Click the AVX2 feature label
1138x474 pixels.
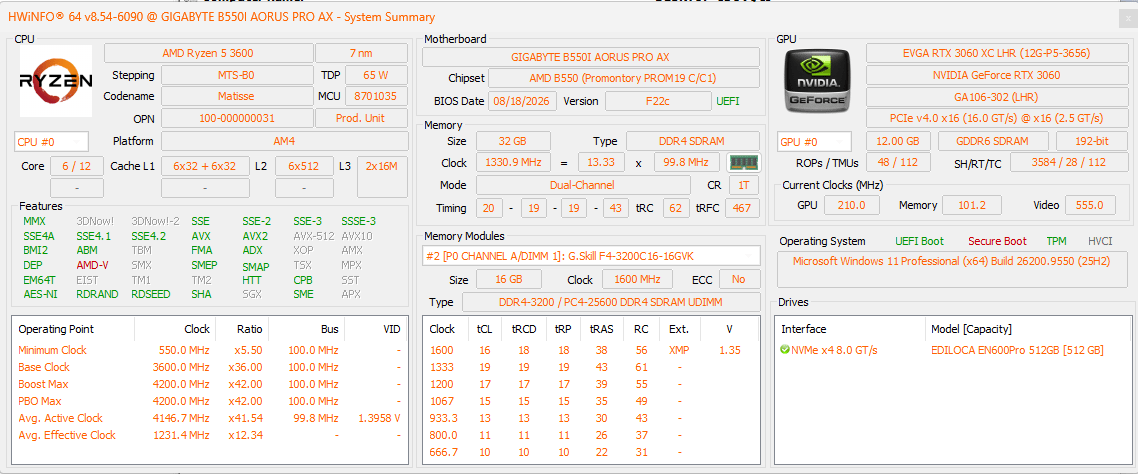click(x=255, y=236)
